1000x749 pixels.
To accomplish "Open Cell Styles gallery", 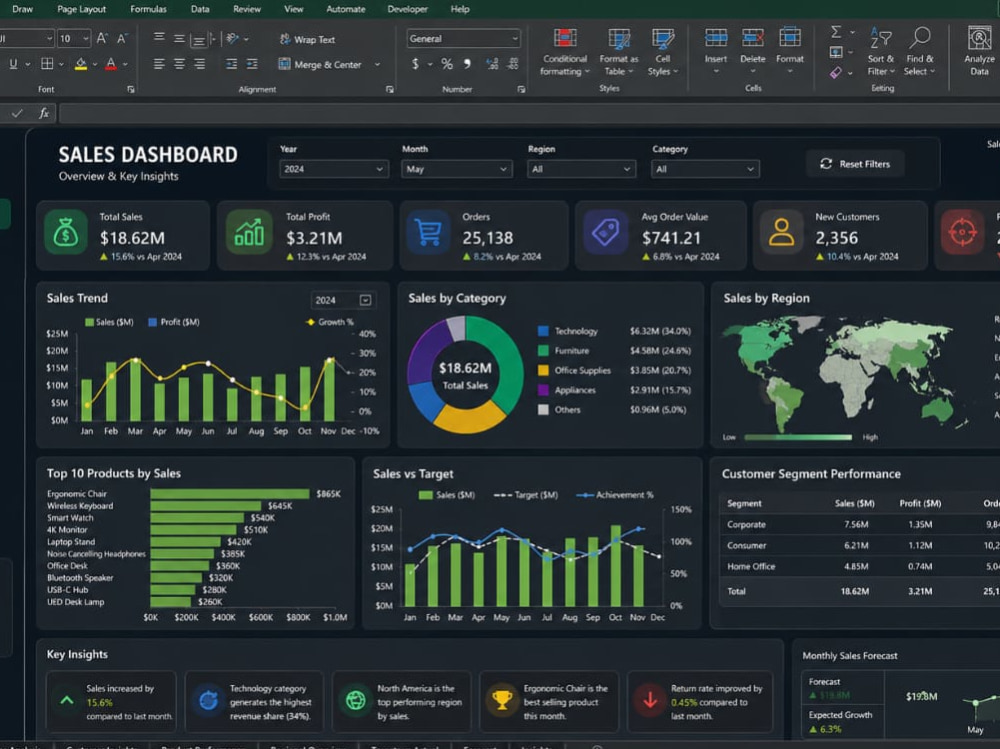I will (663, 52).
